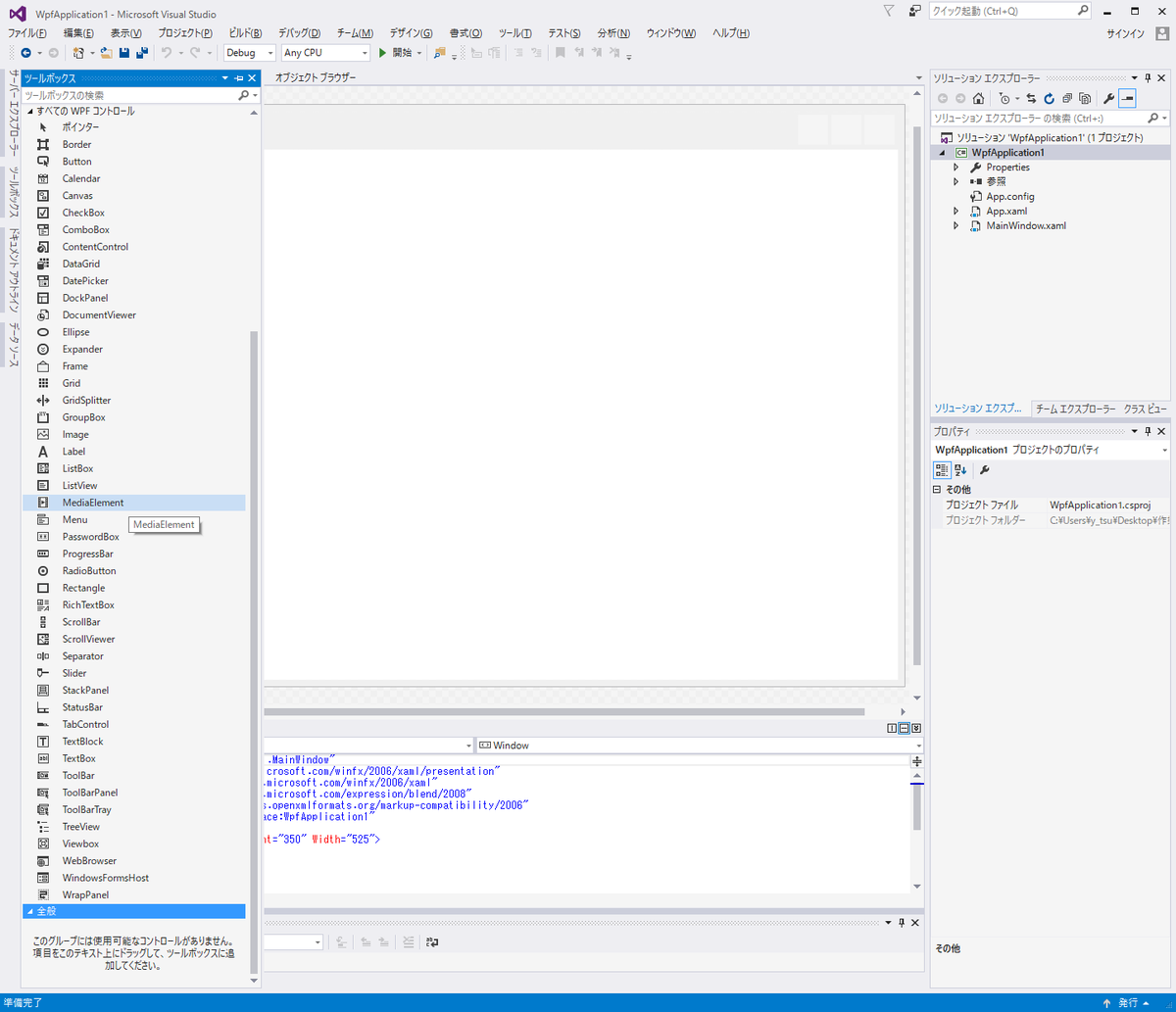Screen dimensions: 1176x1012
Task: Expand the Properties node in Solution Explorer
Action: click(x=956, y=168)
